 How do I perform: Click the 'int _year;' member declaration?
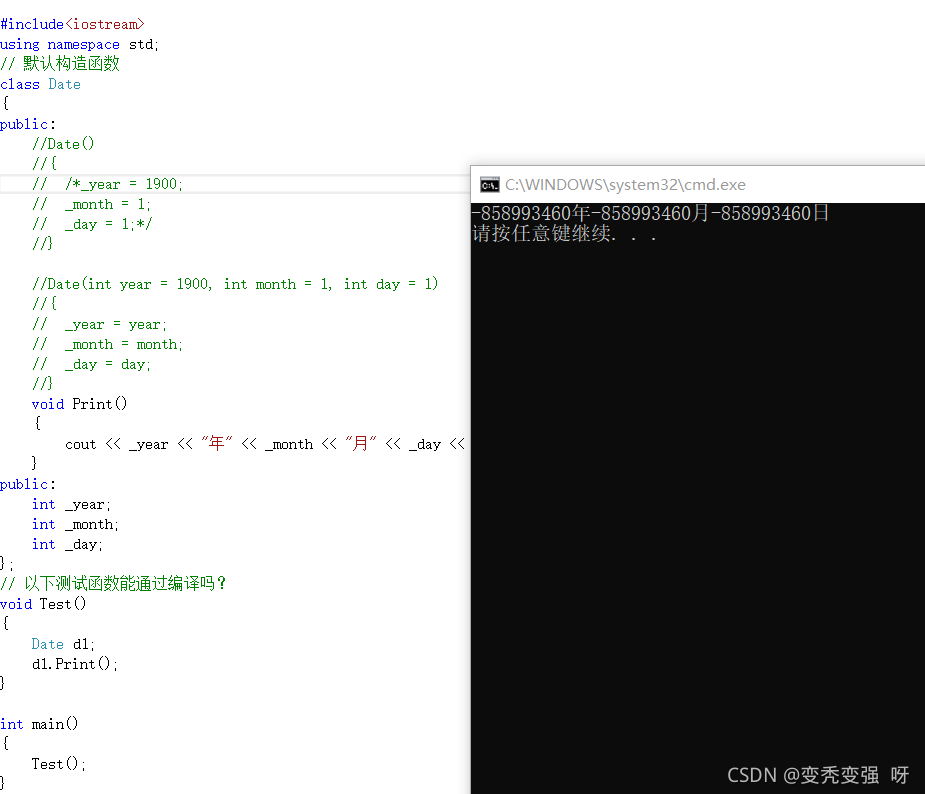[x=71, y=504]
